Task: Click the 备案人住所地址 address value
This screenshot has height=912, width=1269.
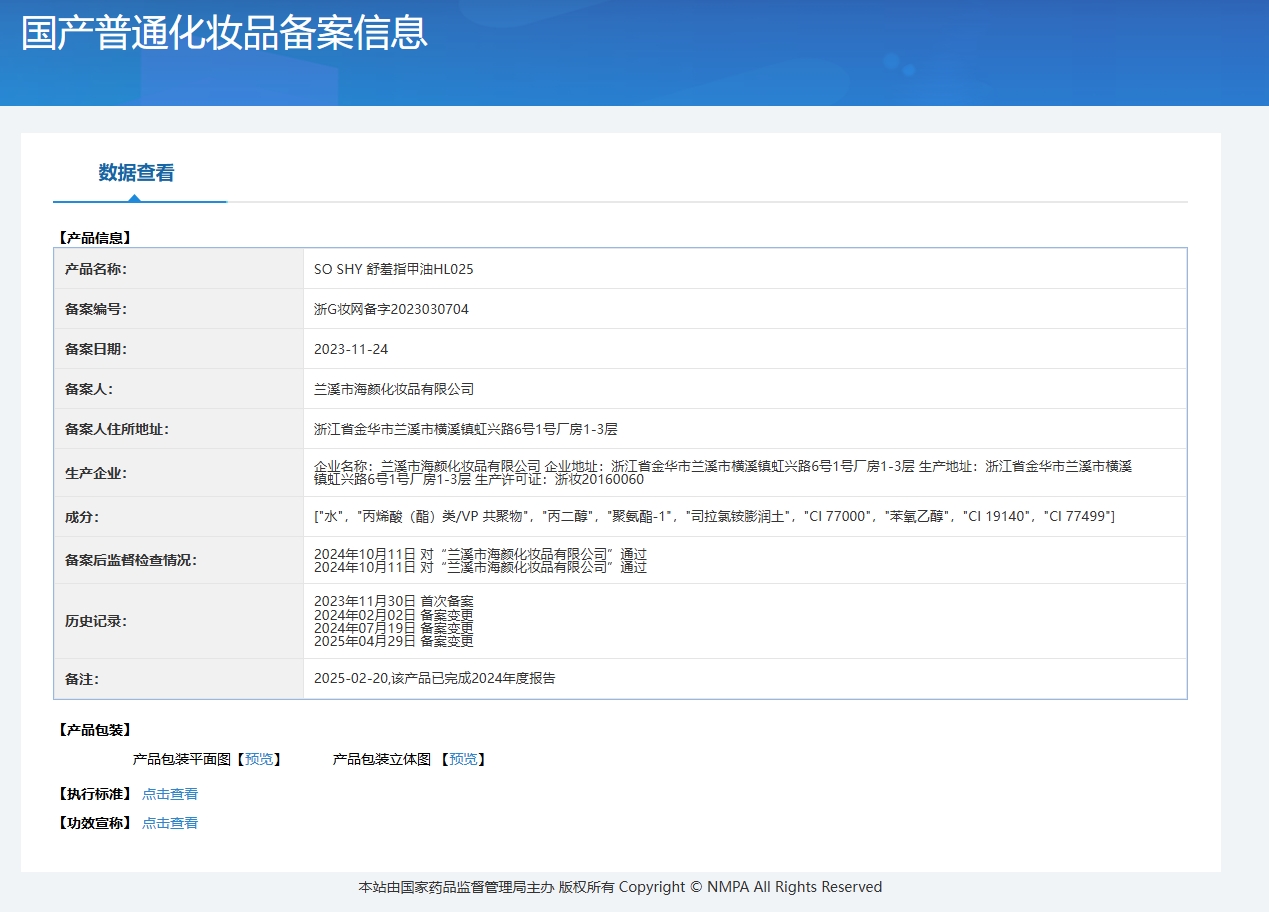Action: (x=466, y=429)
